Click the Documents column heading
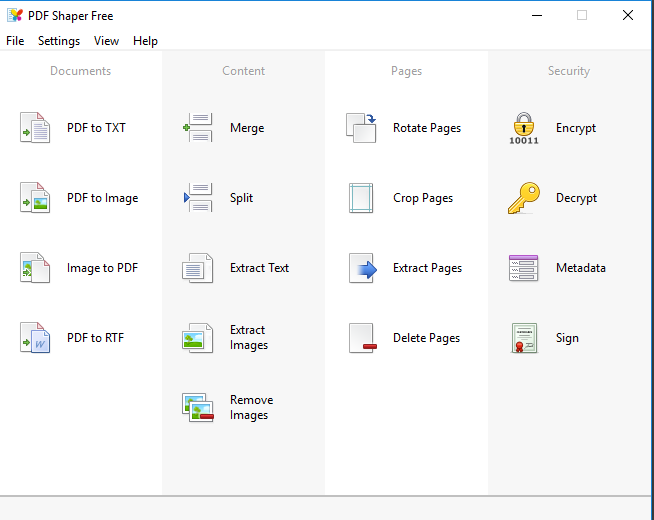Viewport: 654px width, 520px height. tap(80, 71)
